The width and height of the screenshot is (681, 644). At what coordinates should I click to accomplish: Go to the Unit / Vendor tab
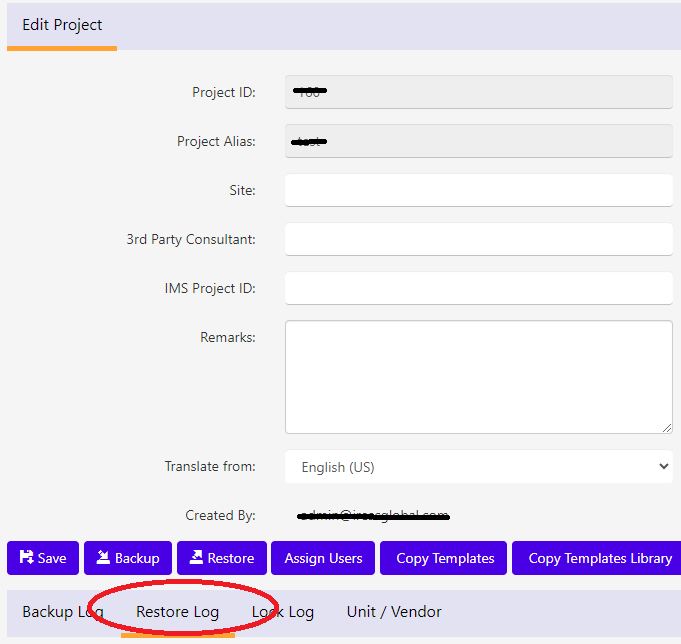click(x=394, y=612)
